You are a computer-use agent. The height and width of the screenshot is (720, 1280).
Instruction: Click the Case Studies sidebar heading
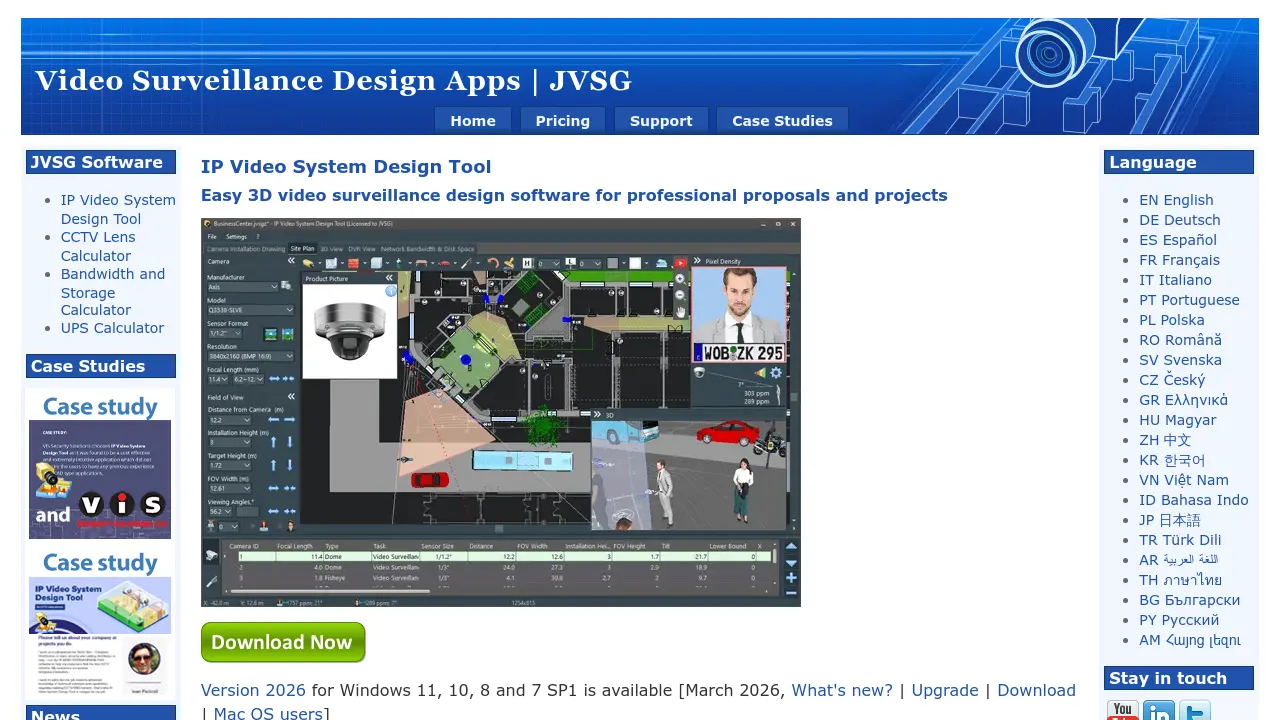coord(101,366)
